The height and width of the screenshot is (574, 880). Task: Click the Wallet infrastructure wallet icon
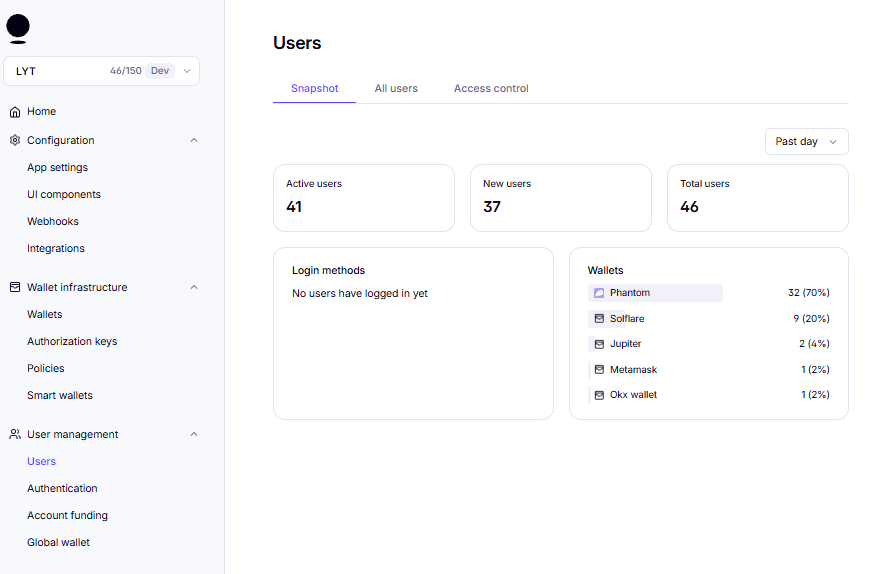click(x=15, y=287)
